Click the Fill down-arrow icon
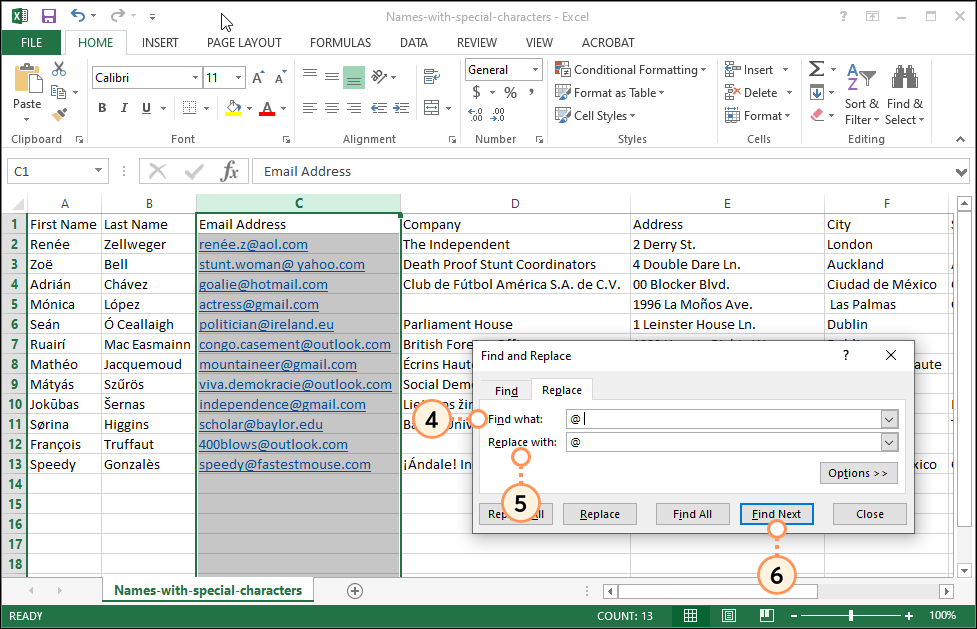This screenshot has width=977, height=629. pyautogui.click(x=817, y=93)
